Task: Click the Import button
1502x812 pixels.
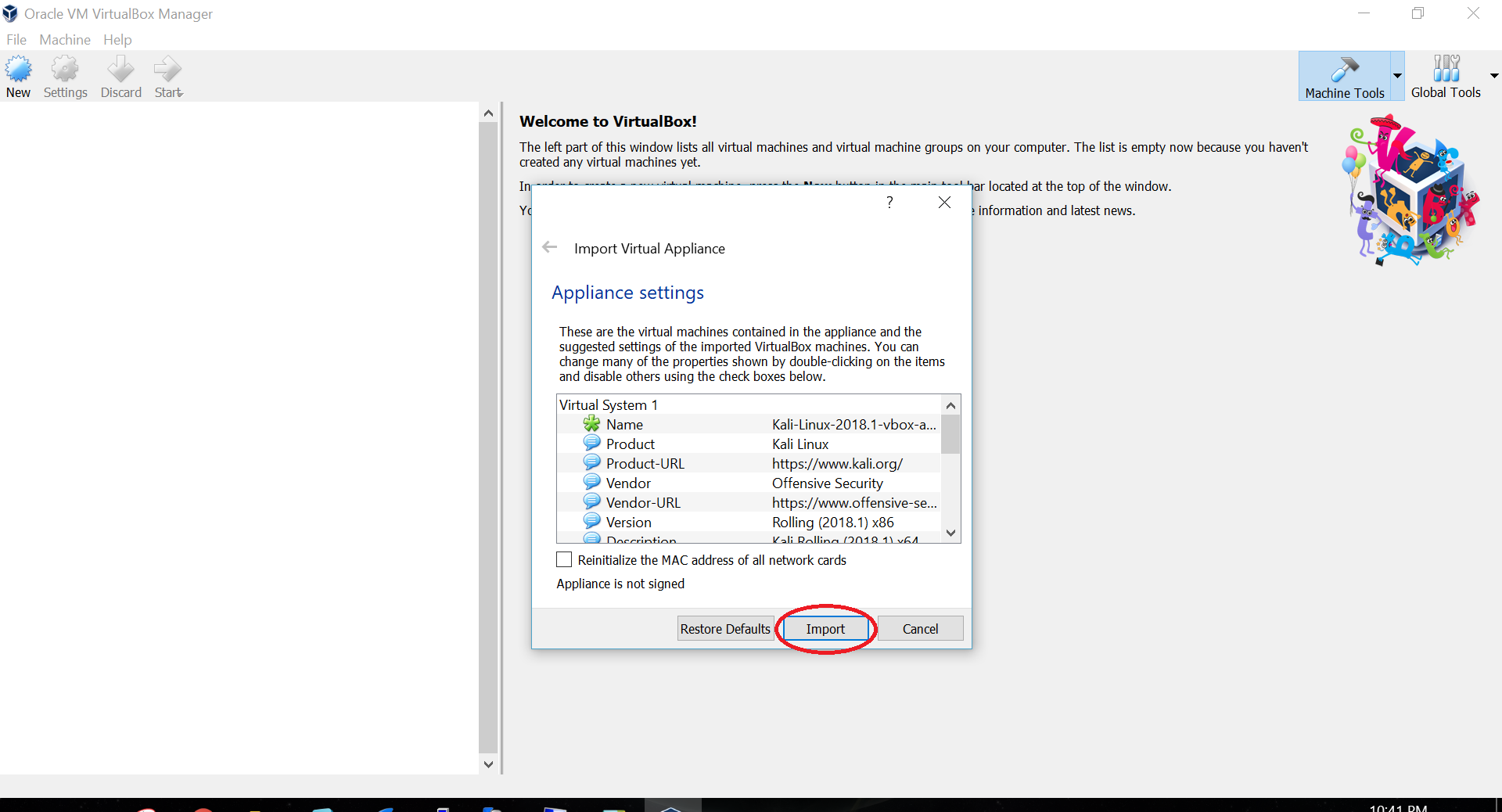Action: click(825, 629)
